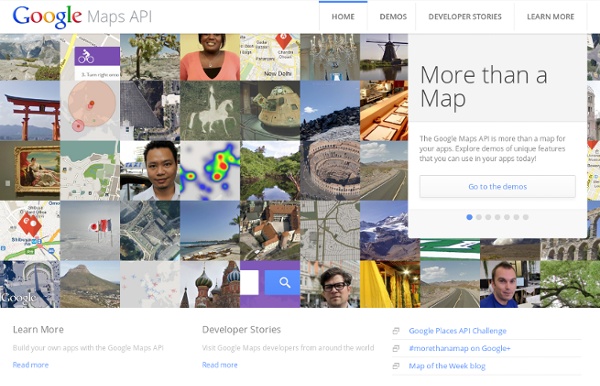Open the pink radius circle map tile
Screen dimensions: 600x386
coord(90,111)
